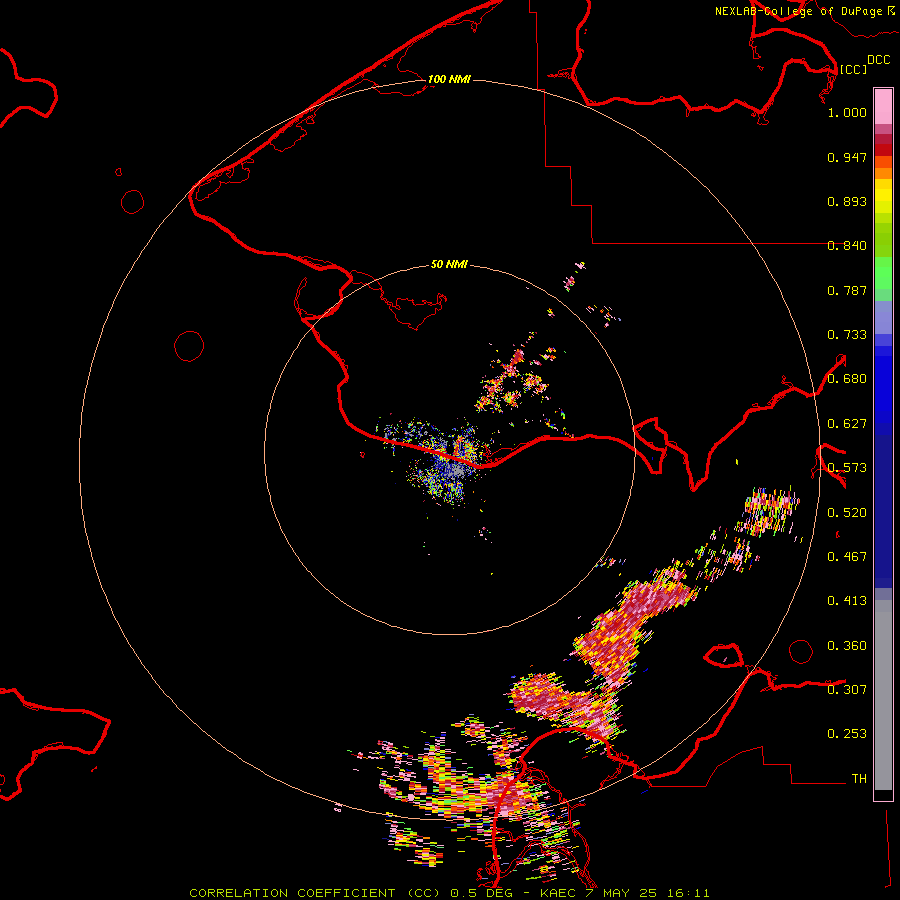Click the CORRELATION COEFFICIENT (CC) title text

pos(314,893)
